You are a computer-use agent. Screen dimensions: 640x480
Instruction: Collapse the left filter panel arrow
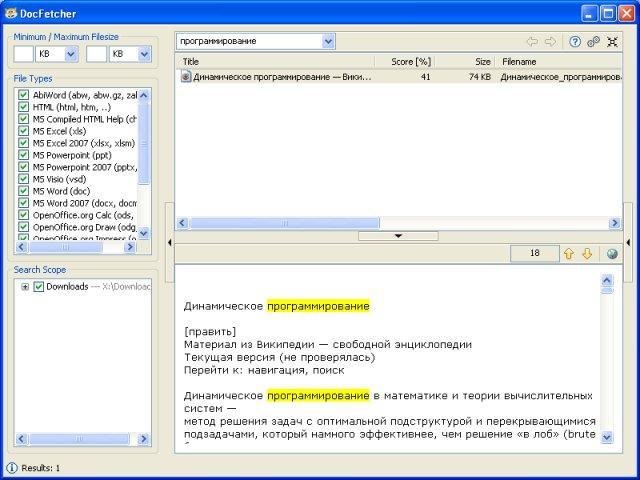pos(169,243)
